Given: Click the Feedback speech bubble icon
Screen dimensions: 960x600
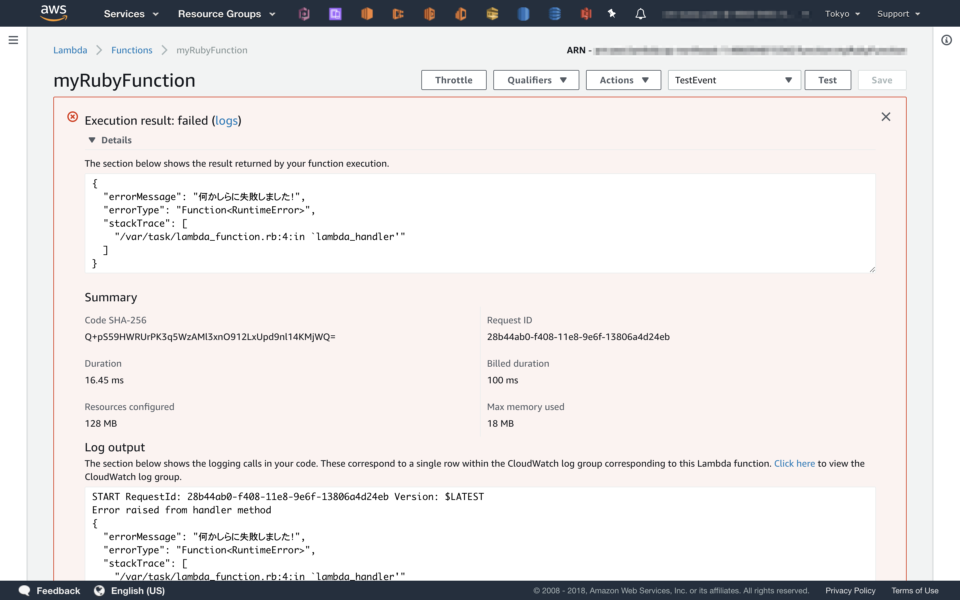Looking at the screenshot, I should tap(23, 590).
